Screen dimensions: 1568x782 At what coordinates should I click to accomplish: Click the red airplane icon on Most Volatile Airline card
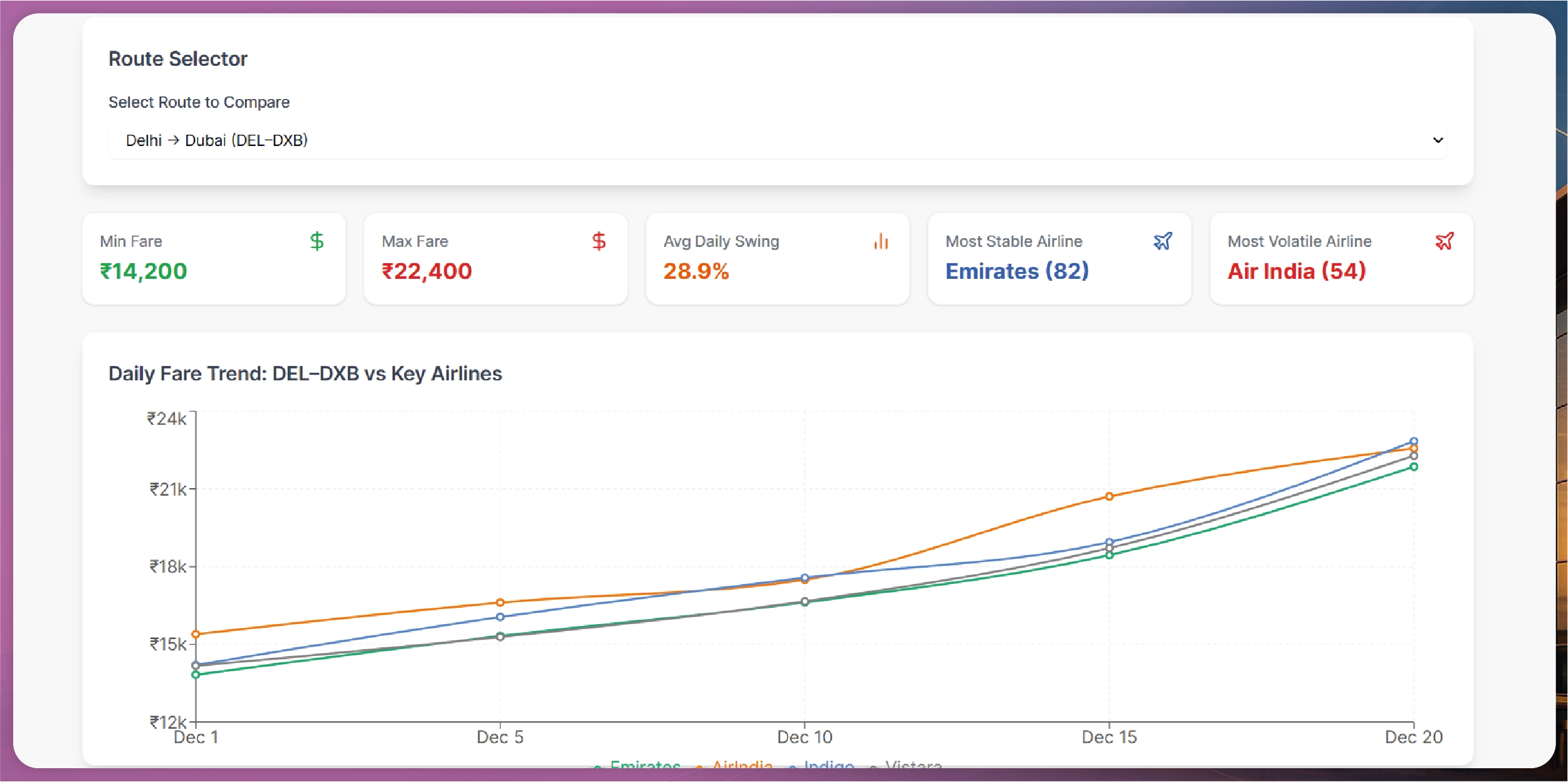click(x=1444, y=241)
